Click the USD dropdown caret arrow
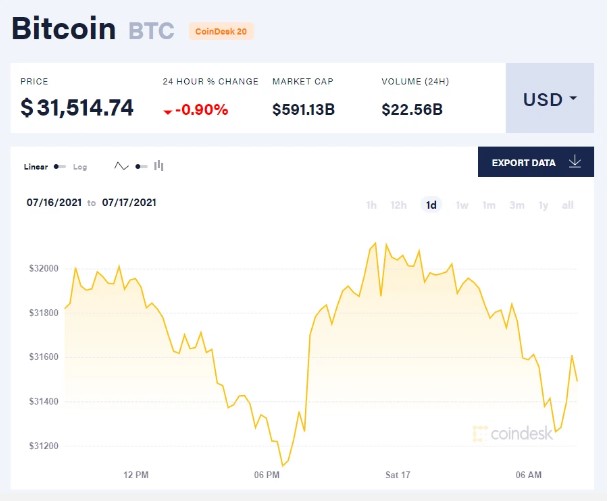 [x=573, y=98]
